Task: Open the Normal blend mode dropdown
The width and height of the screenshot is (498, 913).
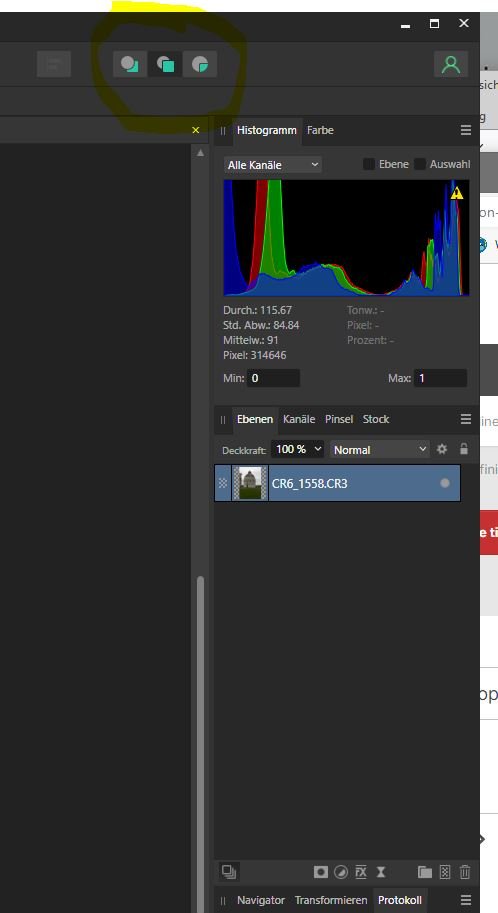Action: pyautogui.click(x=380, y=450)
